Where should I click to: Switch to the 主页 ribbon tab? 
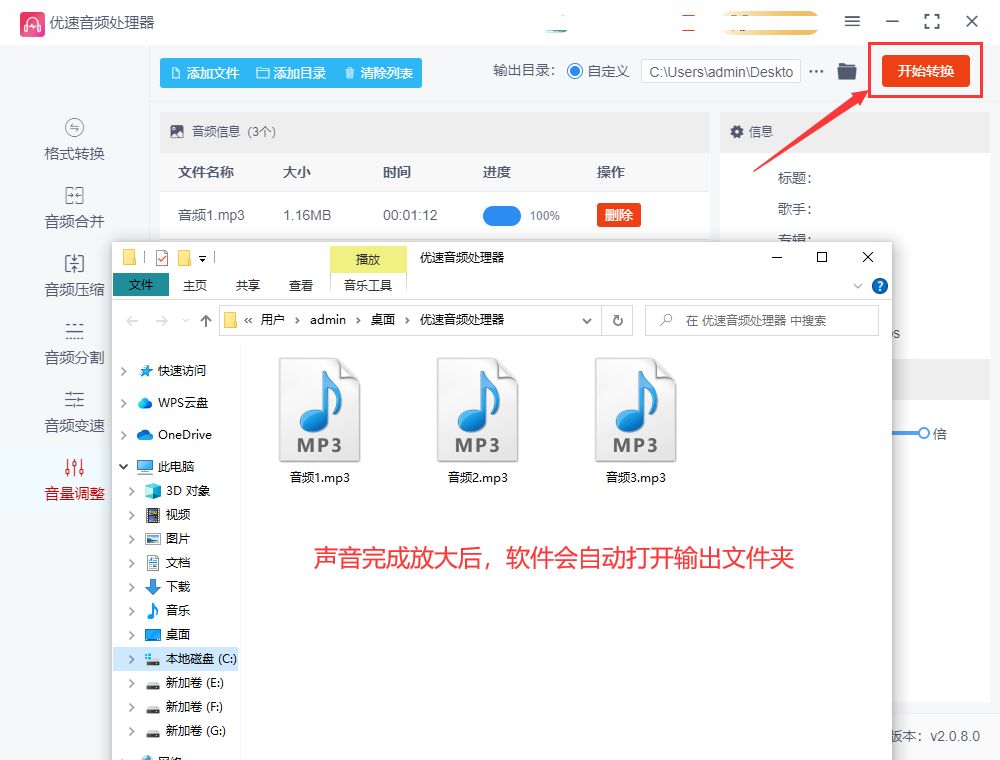(x=195, y=285)
